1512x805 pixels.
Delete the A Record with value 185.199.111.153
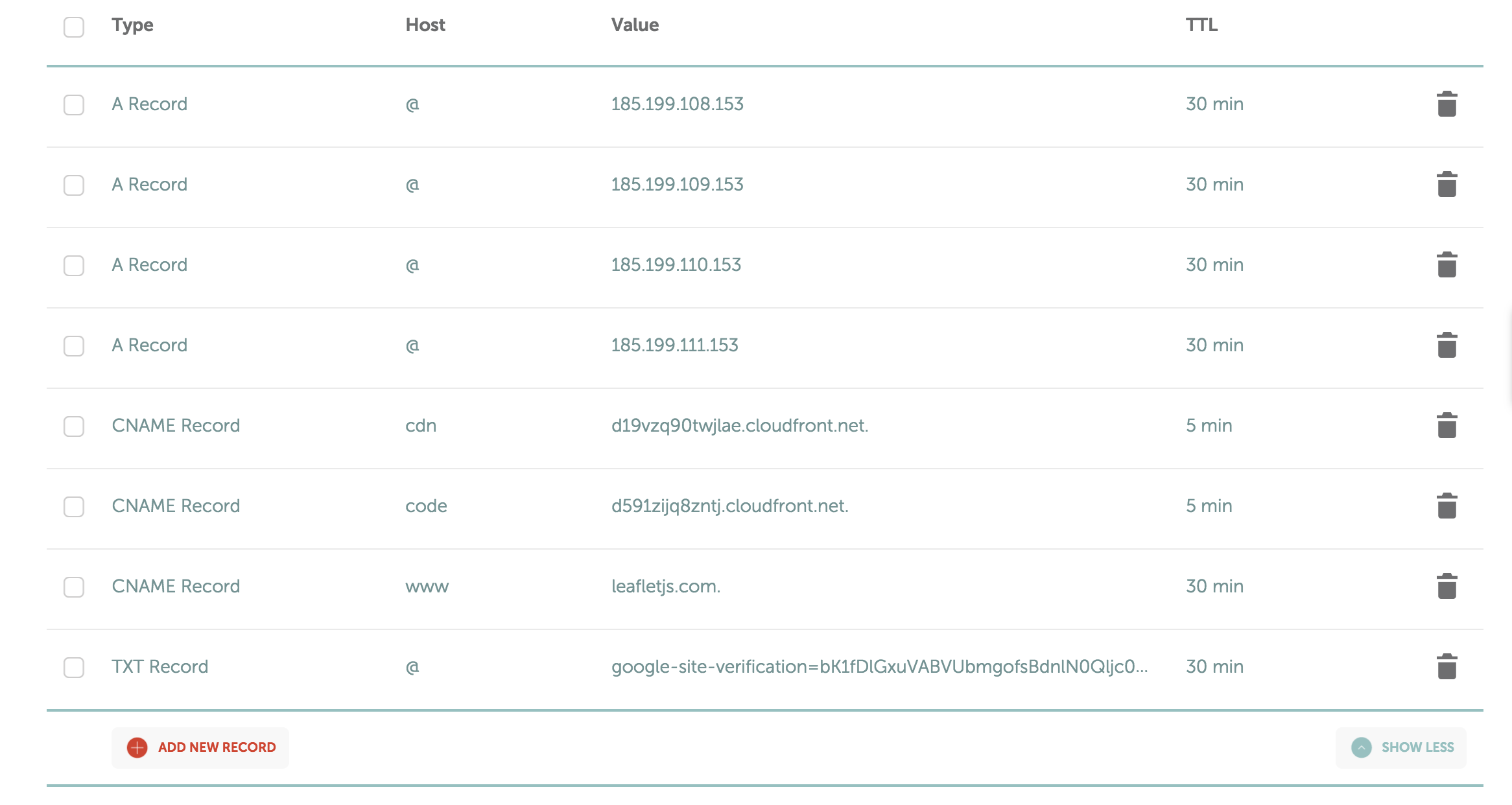coord(1446,345)
